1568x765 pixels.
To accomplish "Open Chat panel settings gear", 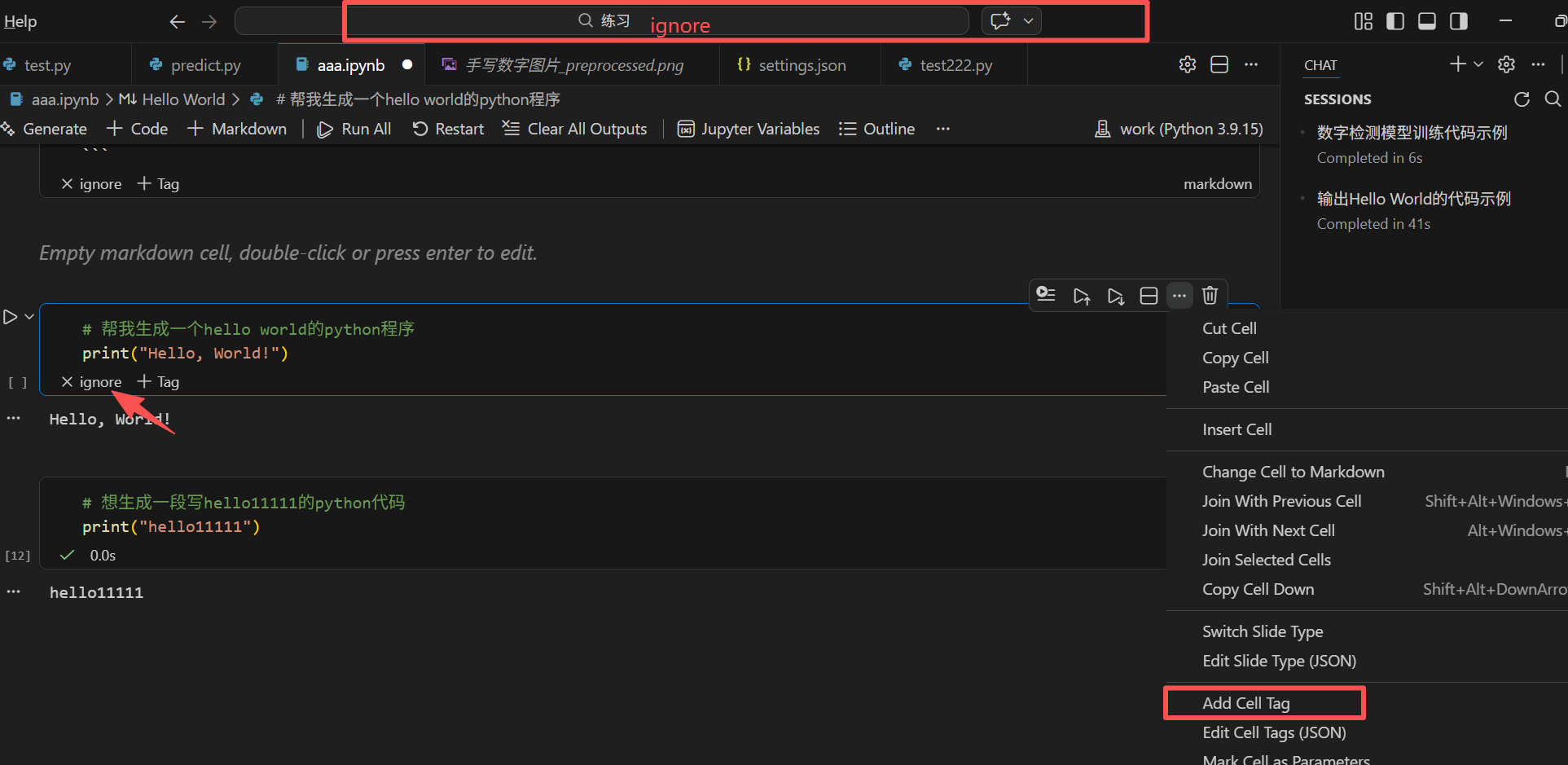I will pos(1507,64).
